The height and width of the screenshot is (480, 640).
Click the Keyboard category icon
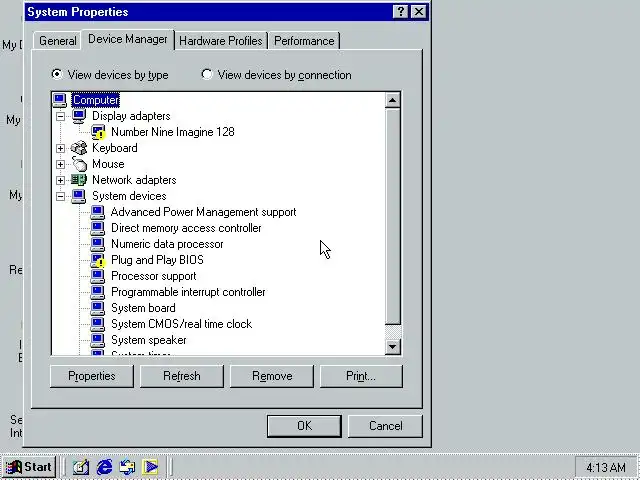pos(79,148)
